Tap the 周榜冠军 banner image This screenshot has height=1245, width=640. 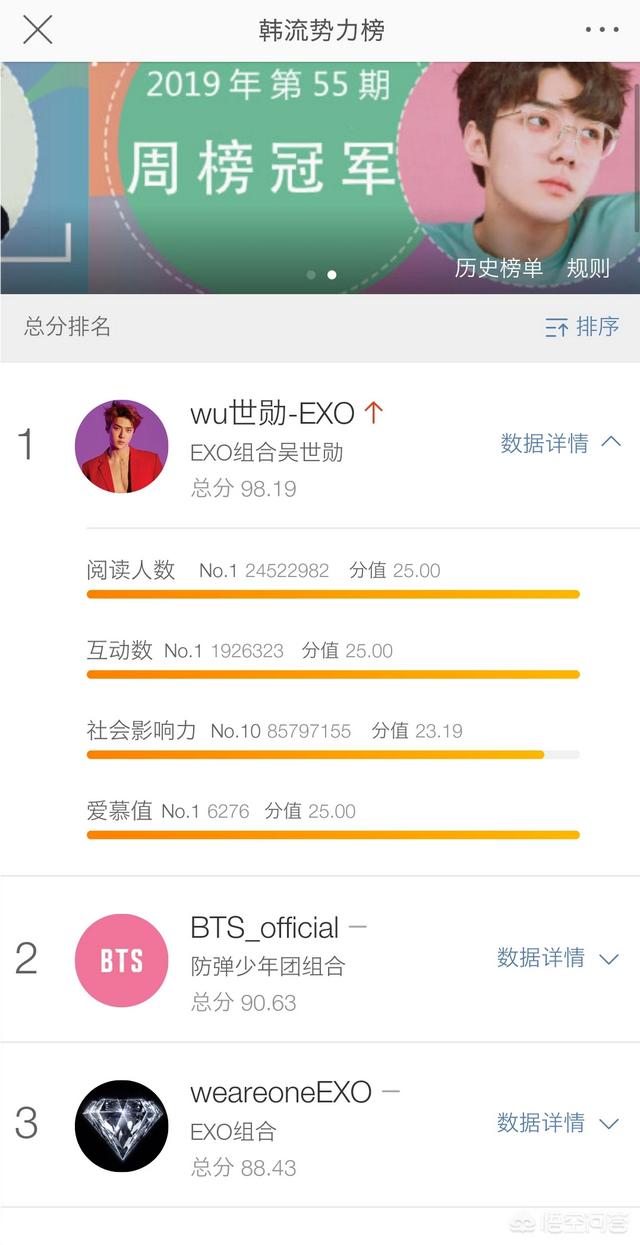(320, 178)
